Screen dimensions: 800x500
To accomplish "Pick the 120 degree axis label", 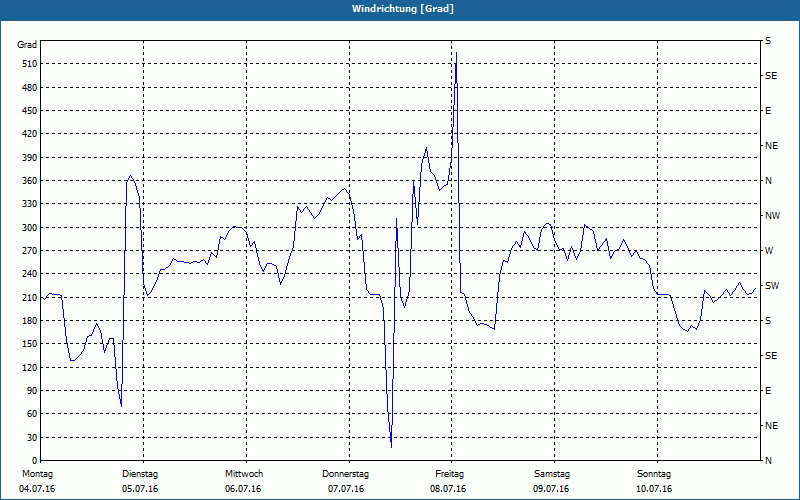I will (30, 367).
